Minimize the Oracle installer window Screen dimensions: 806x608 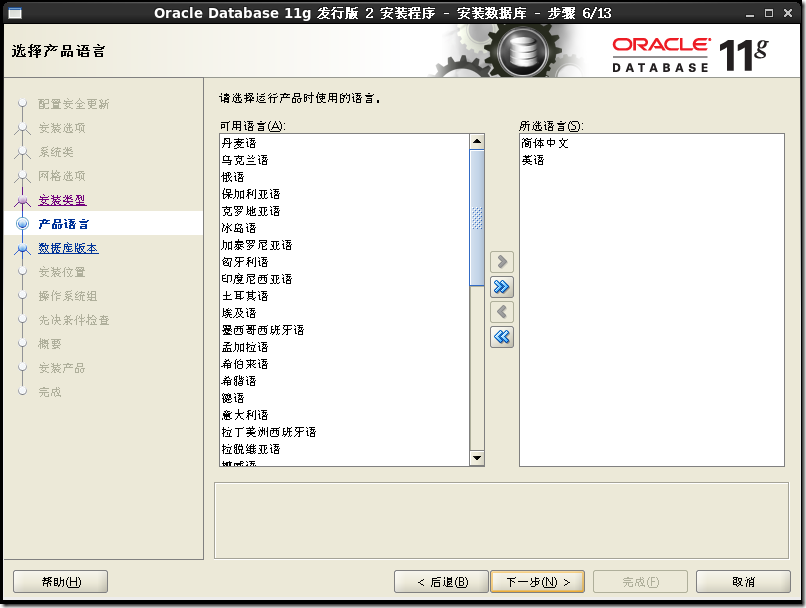[x=750, y=13]
